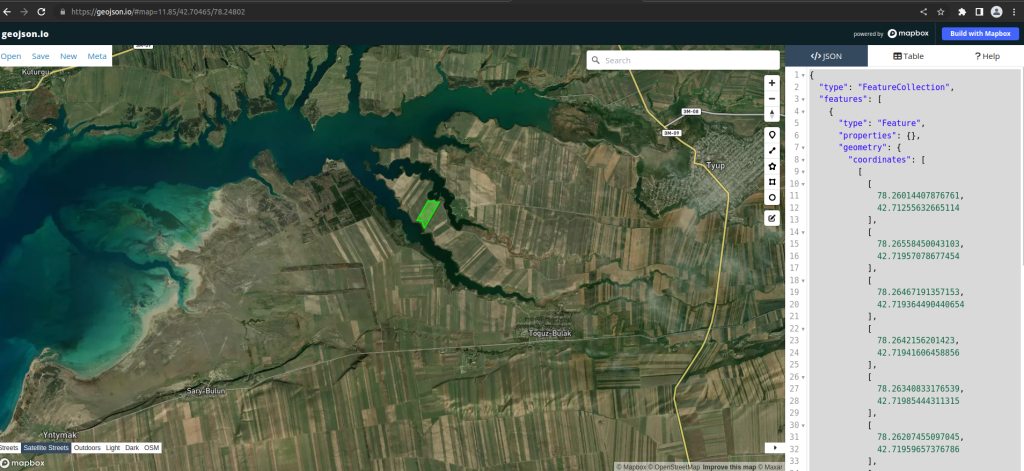Switch basemap to Dark
The image size is (1024, 471).
tap(132, 447)
